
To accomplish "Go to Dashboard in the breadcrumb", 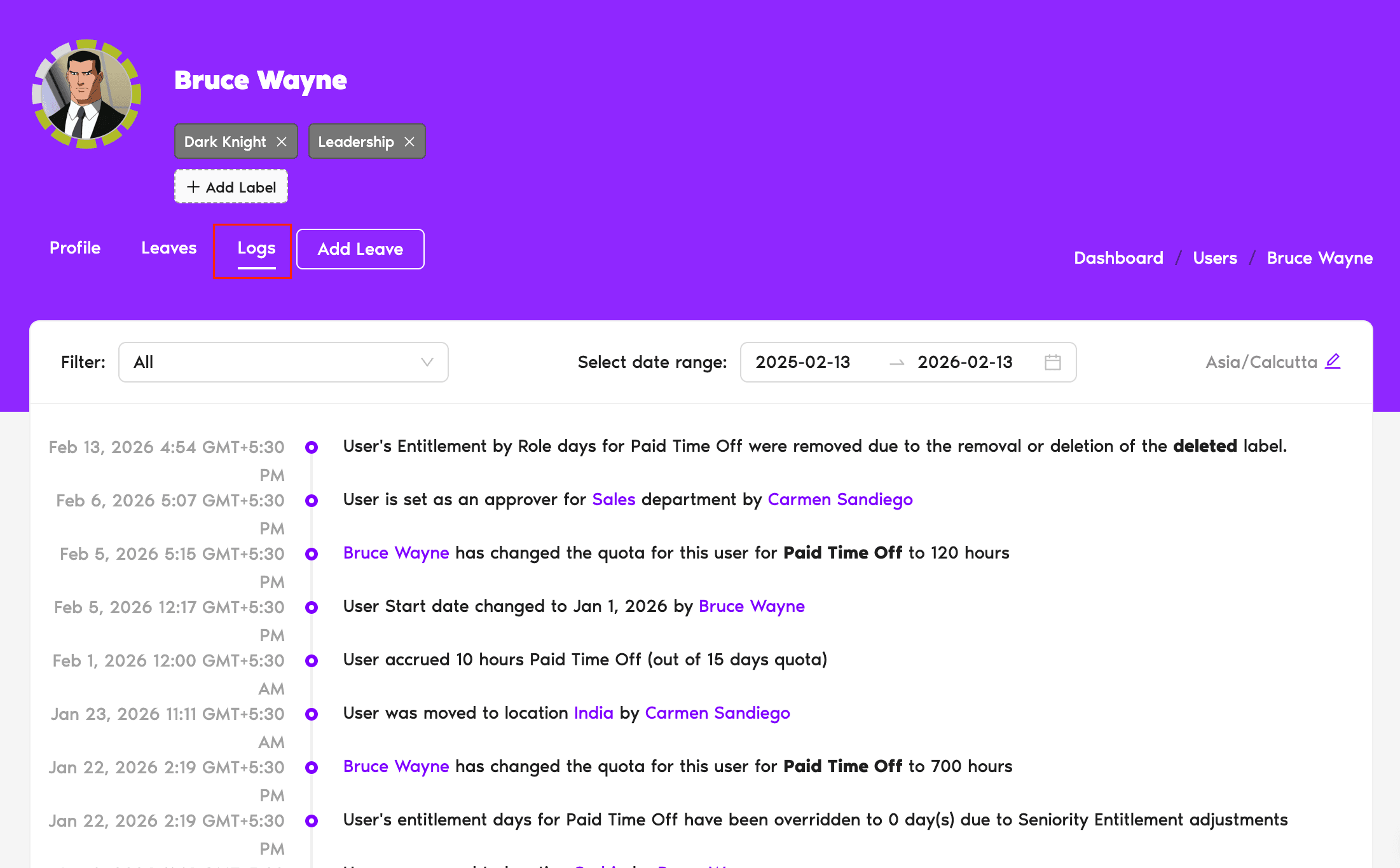I will 1118,258.
